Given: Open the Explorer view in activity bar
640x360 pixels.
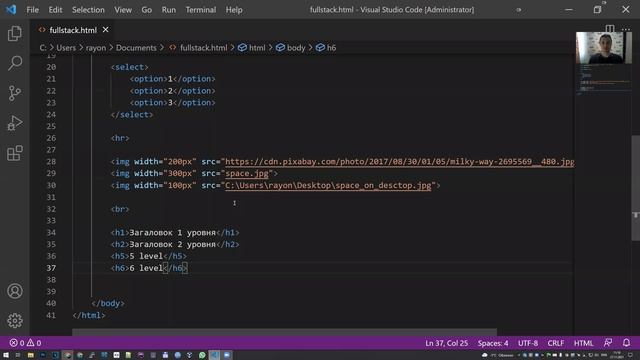Looking at the screenshot, I should tap(15, 33).
